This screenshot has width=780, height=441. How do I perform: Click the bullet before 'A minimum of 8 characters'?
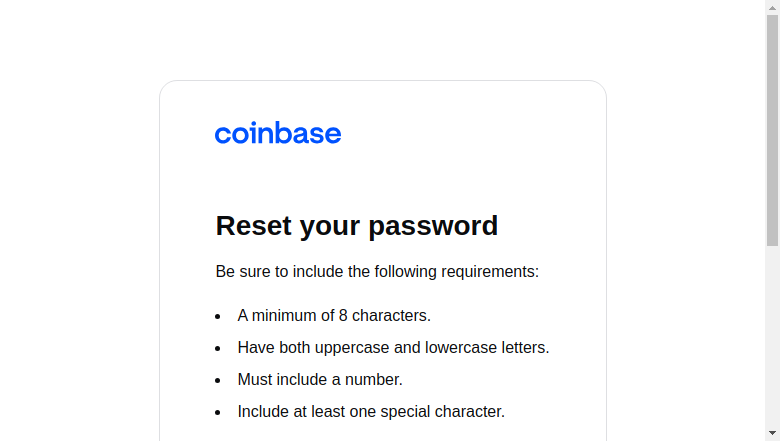[x=217, y=316]
